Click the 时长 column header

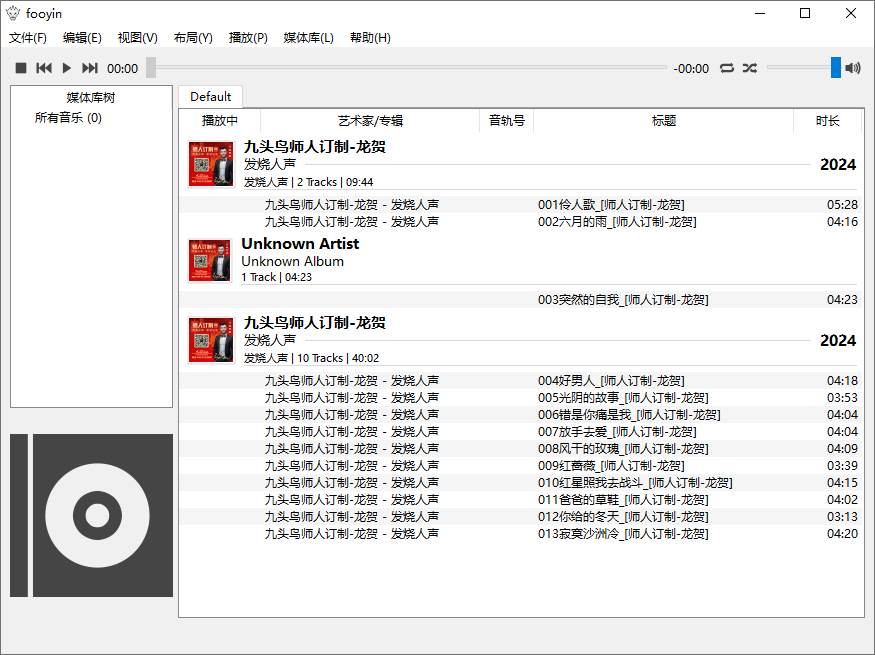tap(827, 121)
